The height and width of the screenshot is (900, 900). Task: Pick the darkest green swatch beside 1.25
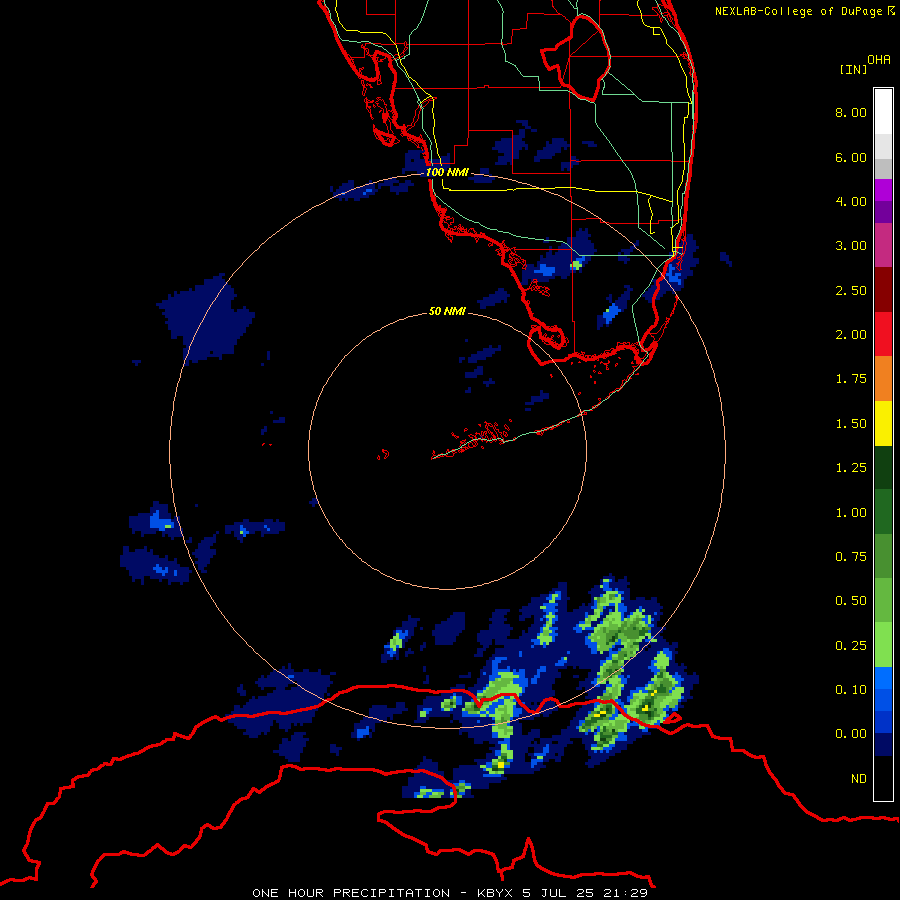(883, 467)
